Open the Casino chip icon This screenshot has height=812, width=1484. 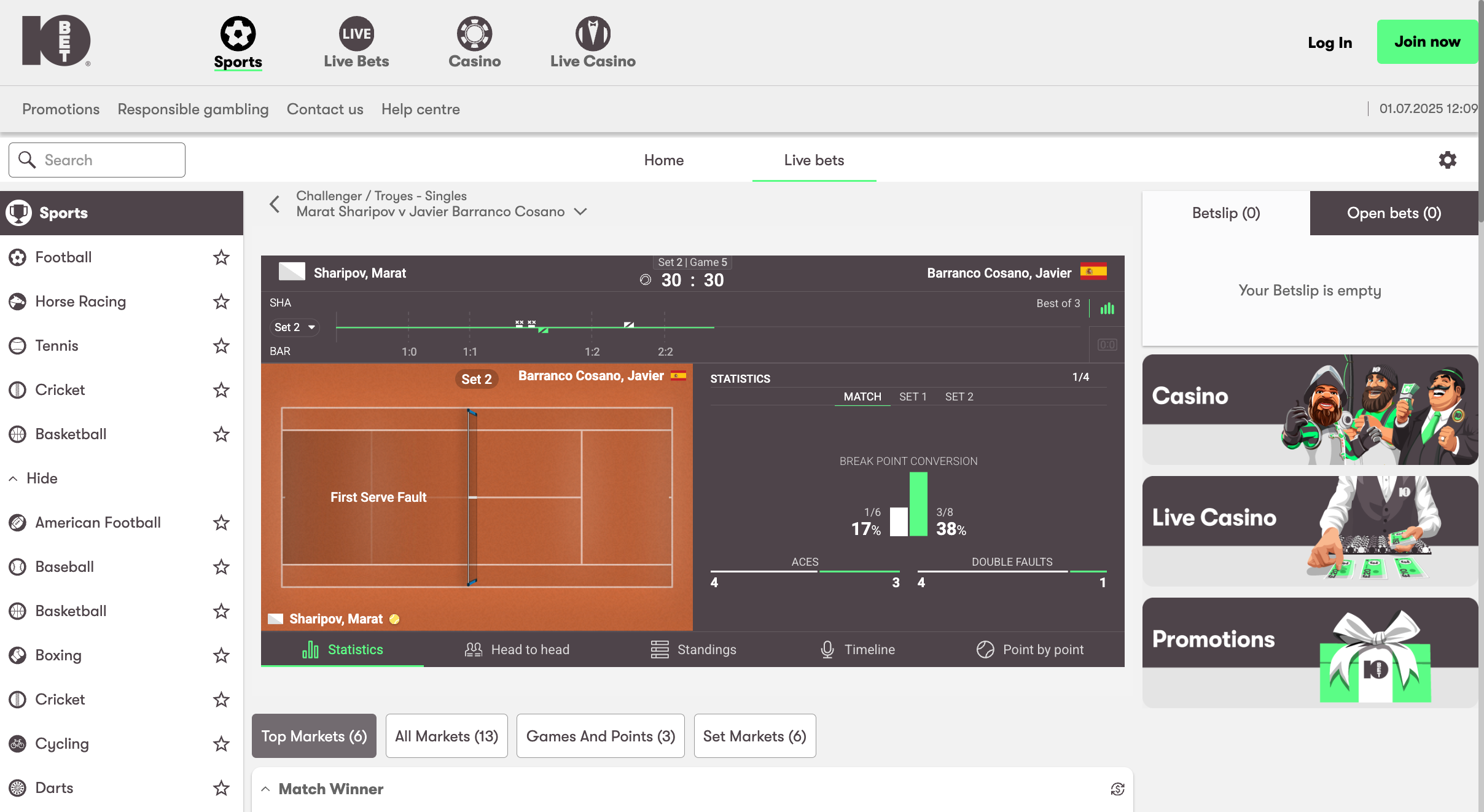point(474,33)
